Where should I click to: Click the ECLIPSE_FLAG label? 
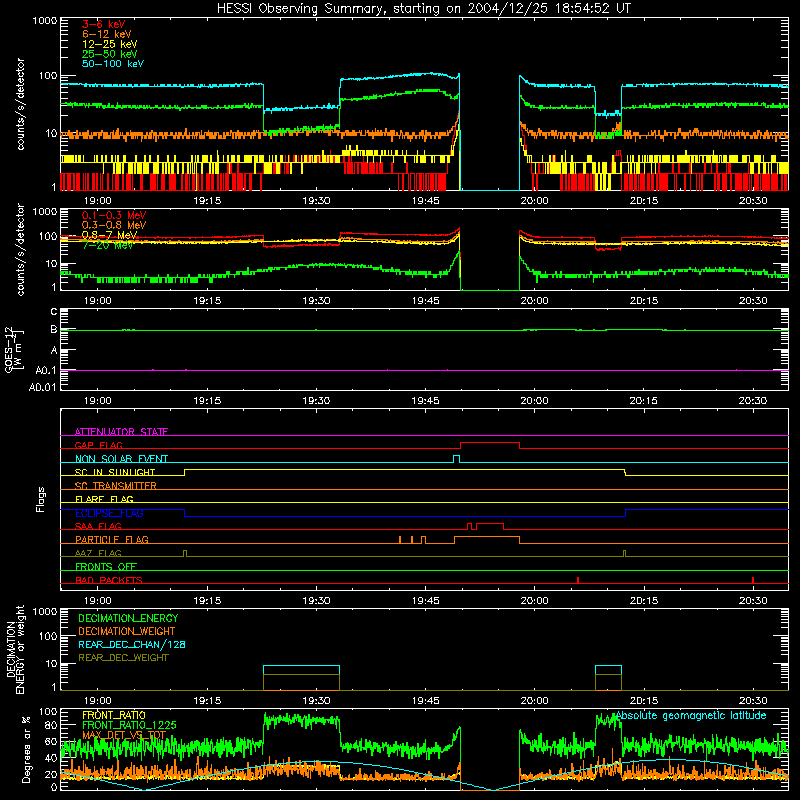click(109, 513)
